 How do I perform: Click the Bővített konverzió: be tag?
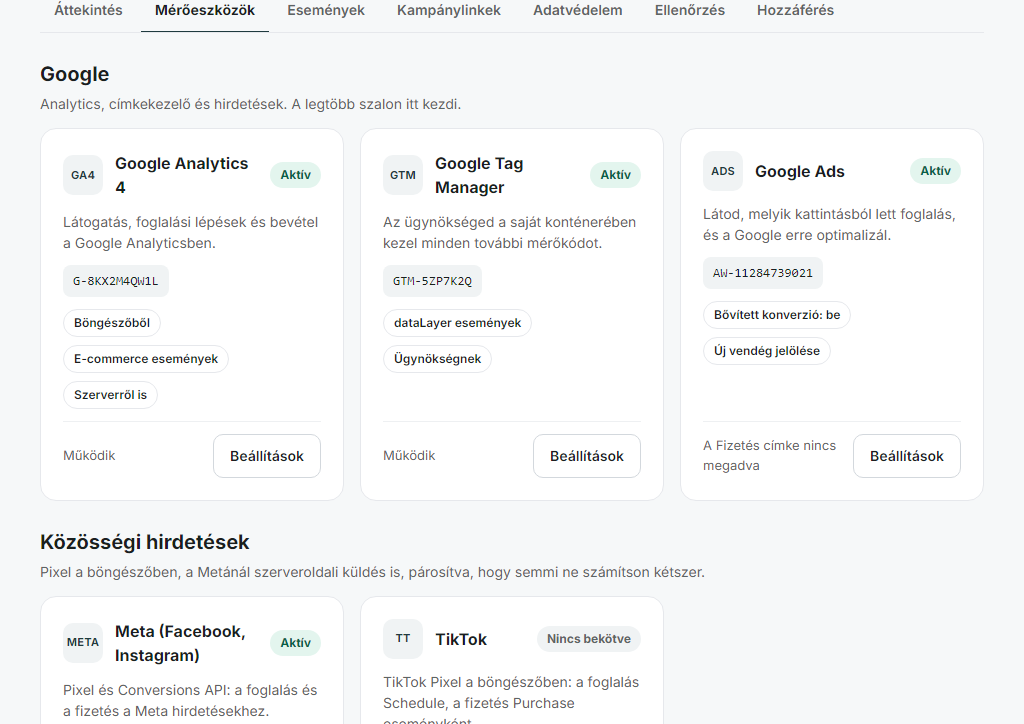pyautogui.click(x=776, y=315)
